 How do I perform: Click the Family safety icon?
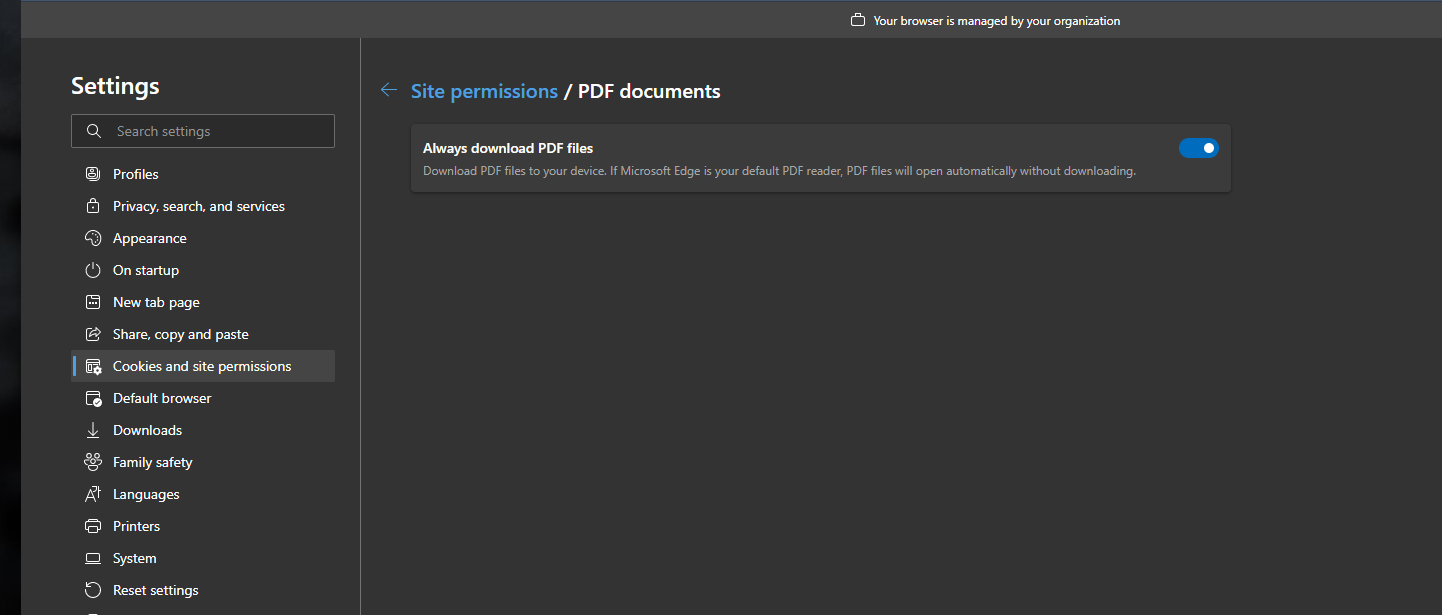coord(93,462)
